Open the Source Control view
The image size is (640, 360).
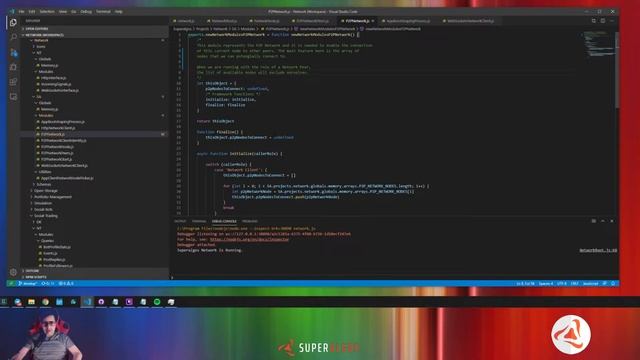[x=13, y=52]
